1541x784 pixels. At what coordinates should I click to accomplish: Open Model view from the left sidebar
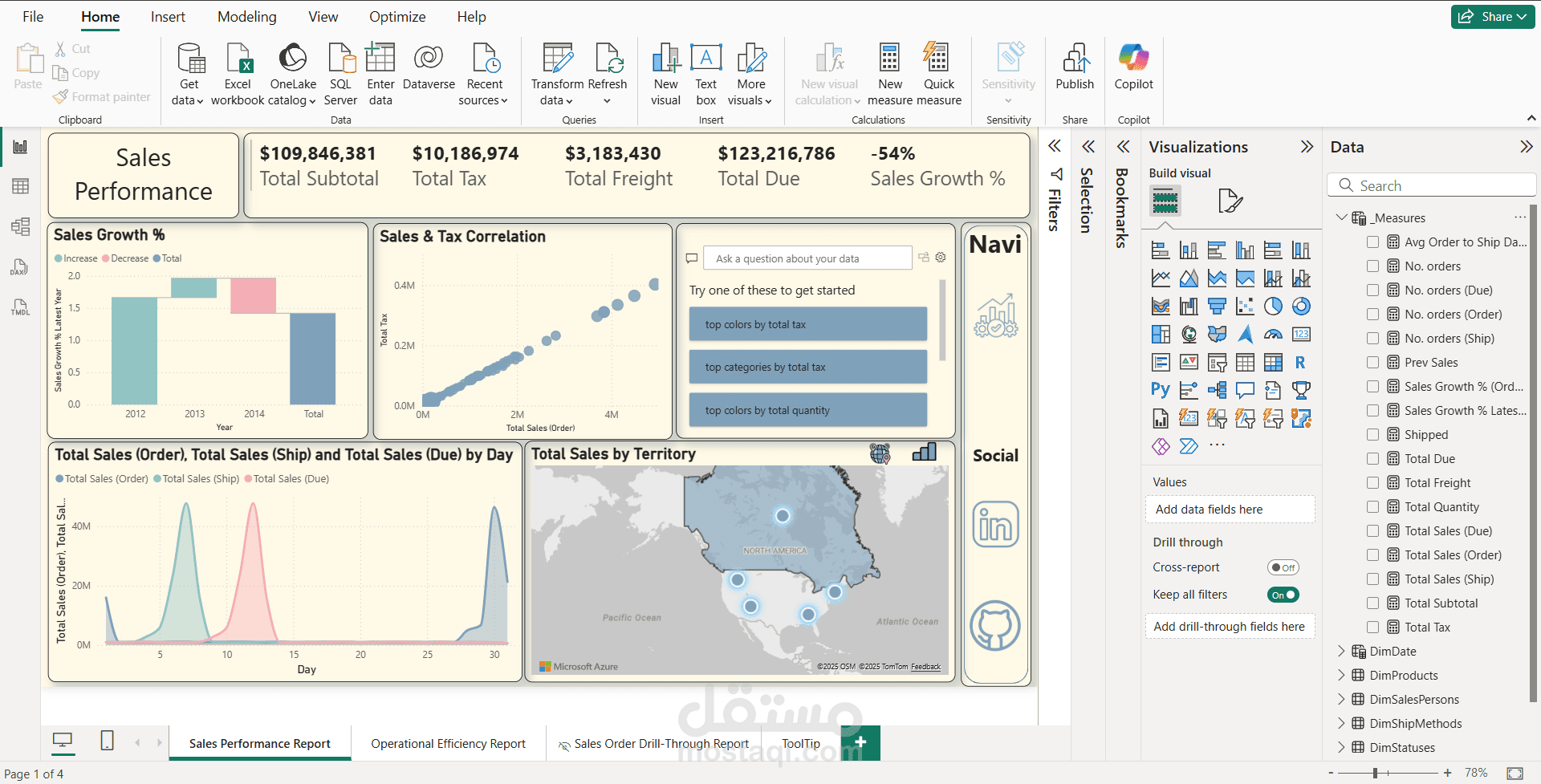click(20, 226)
